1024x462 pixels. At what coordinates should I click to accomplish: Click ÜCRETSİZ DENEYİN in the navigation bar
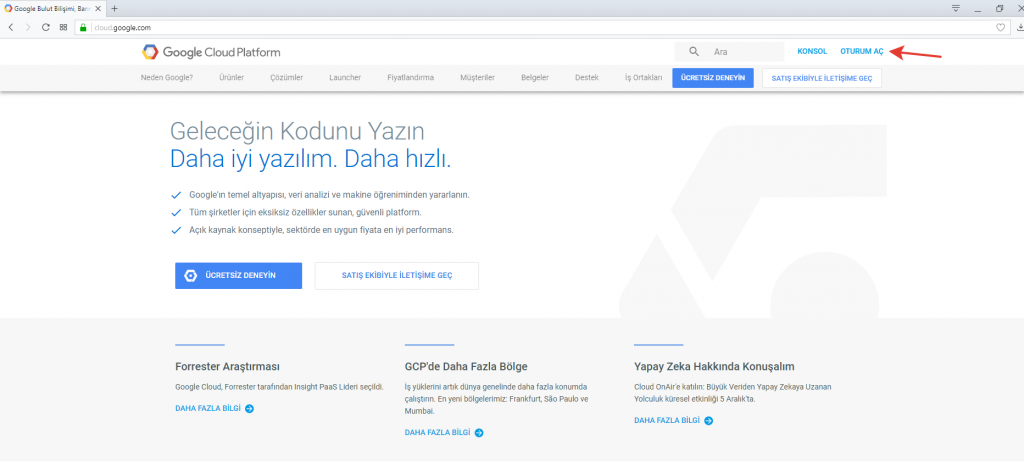click(712, 78)
